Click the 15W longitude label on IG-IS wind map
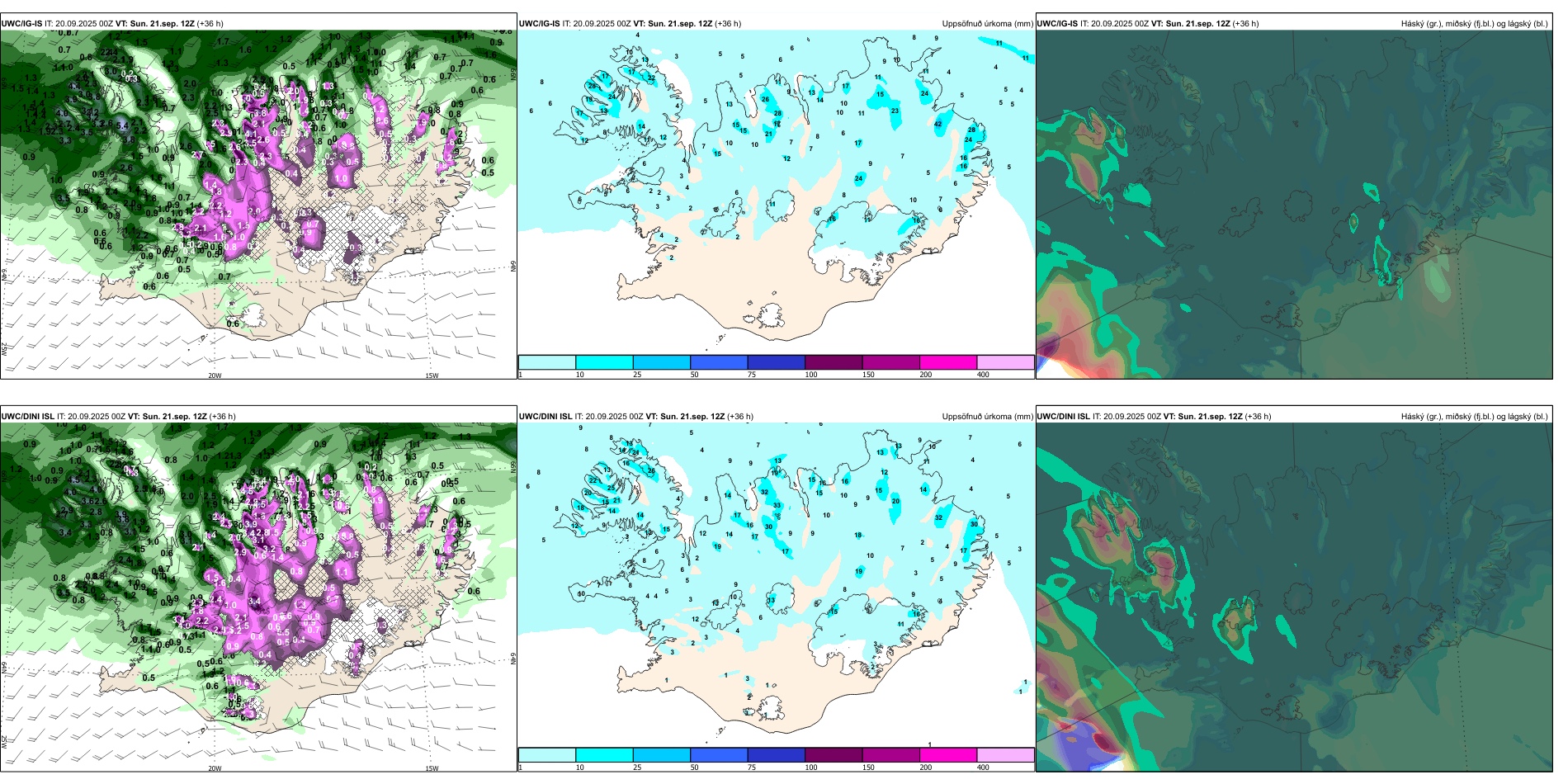Image resolution: width=1568 pixels, height=784 pixels. 432,375
